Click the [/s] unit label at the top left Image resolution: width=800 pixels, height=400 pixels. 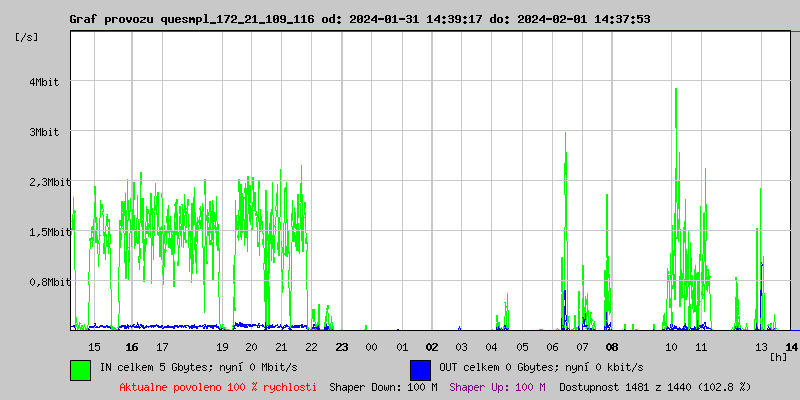pyautogui.click(x=27, y=37)
